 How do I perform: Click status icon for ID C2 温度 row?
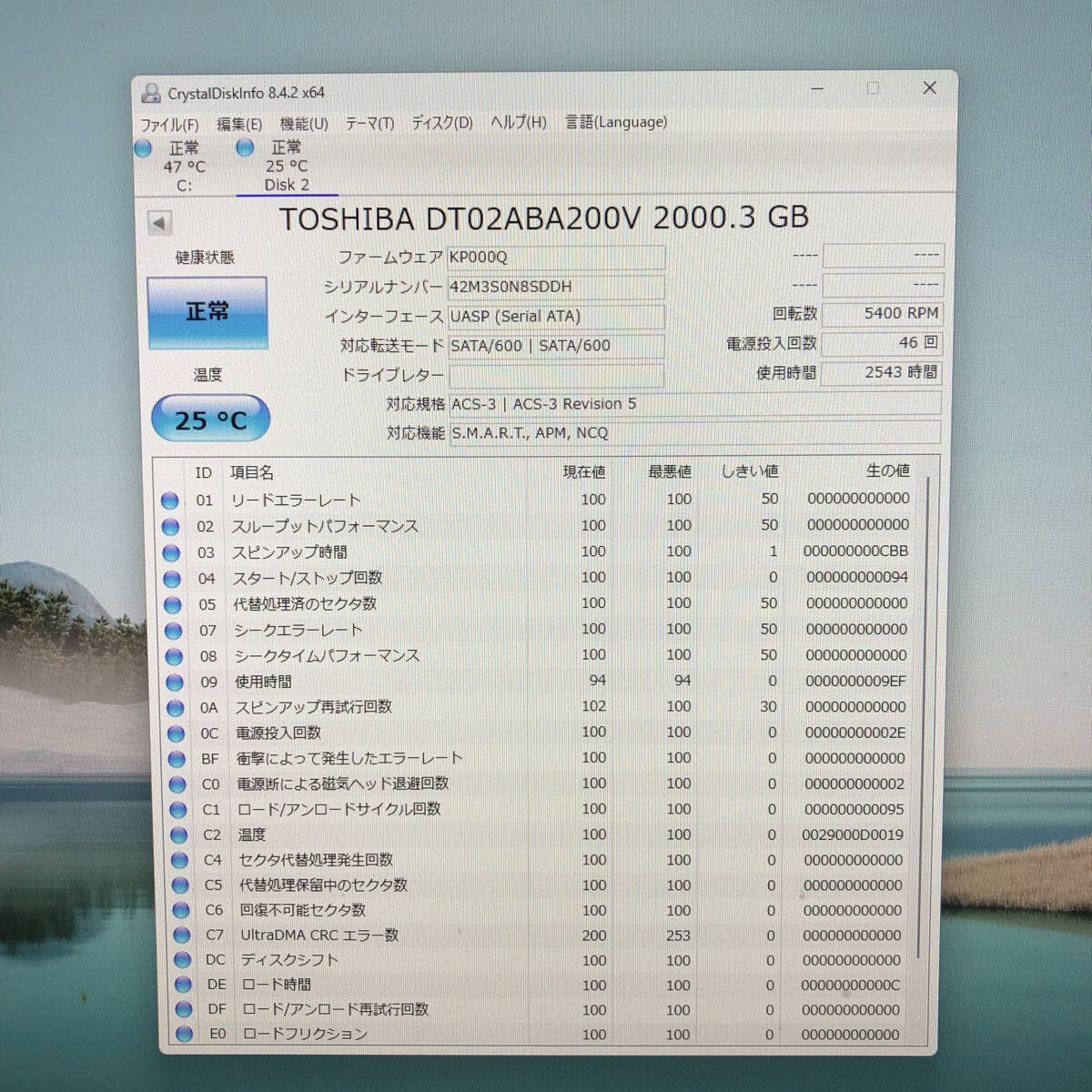click(x=180, y=835)
